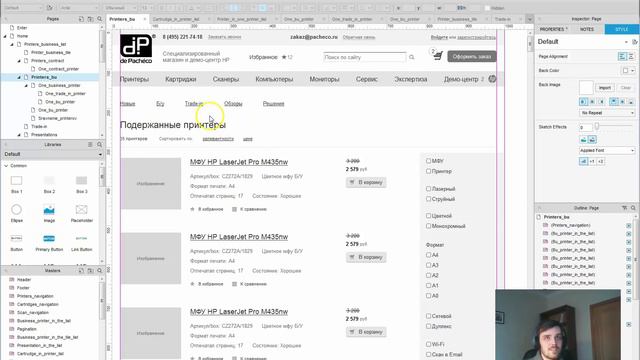Click the search magnifier on site header
This screenshot has width=640, height=360.
411,57
